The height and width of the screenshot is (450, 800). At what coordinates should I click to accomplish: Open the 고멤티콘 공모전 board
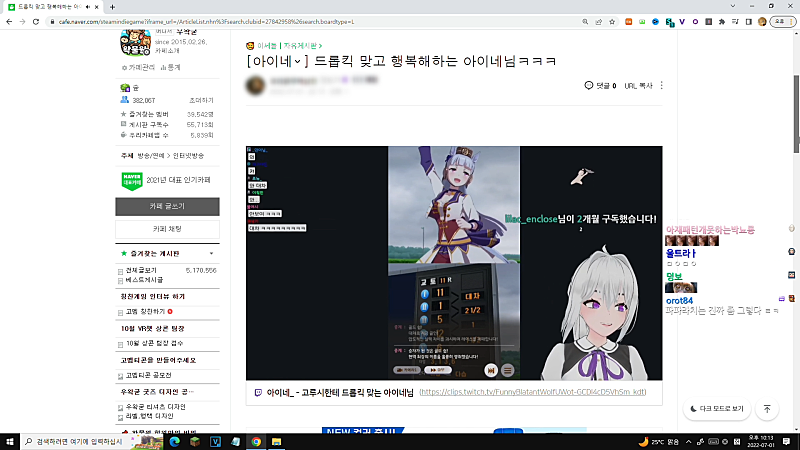tap(148, 376)
